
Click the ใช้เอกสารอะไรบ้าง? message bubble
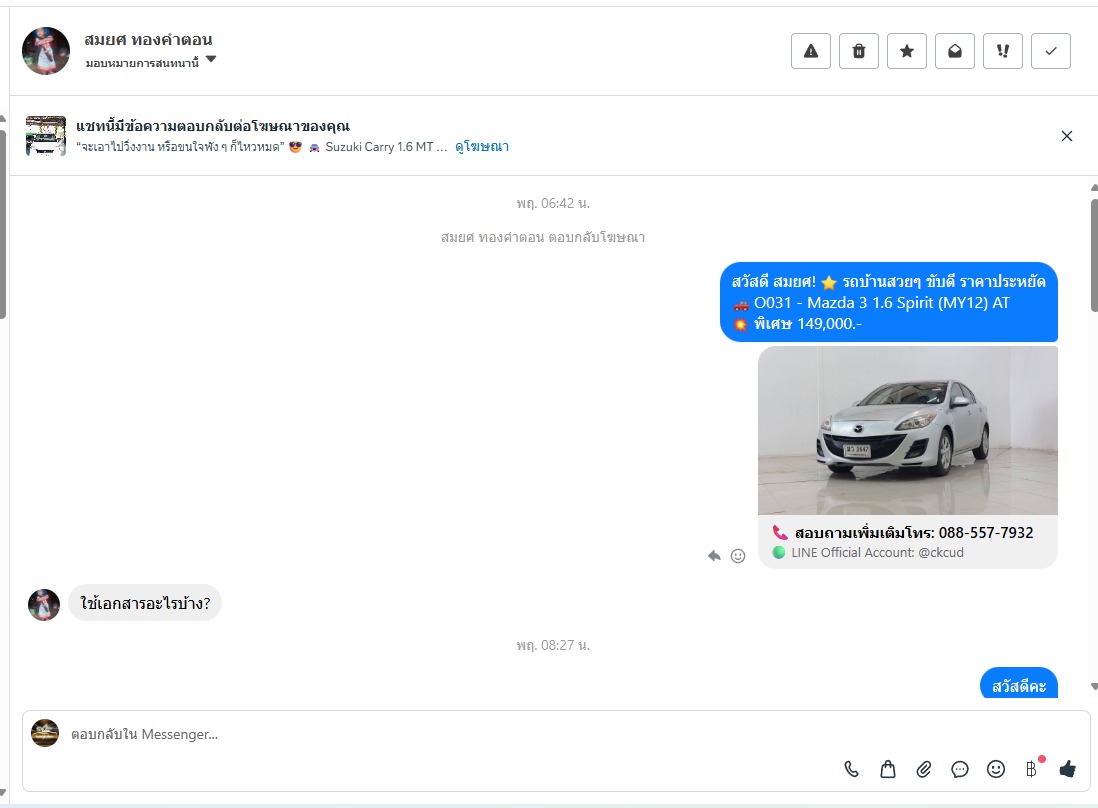145,603
